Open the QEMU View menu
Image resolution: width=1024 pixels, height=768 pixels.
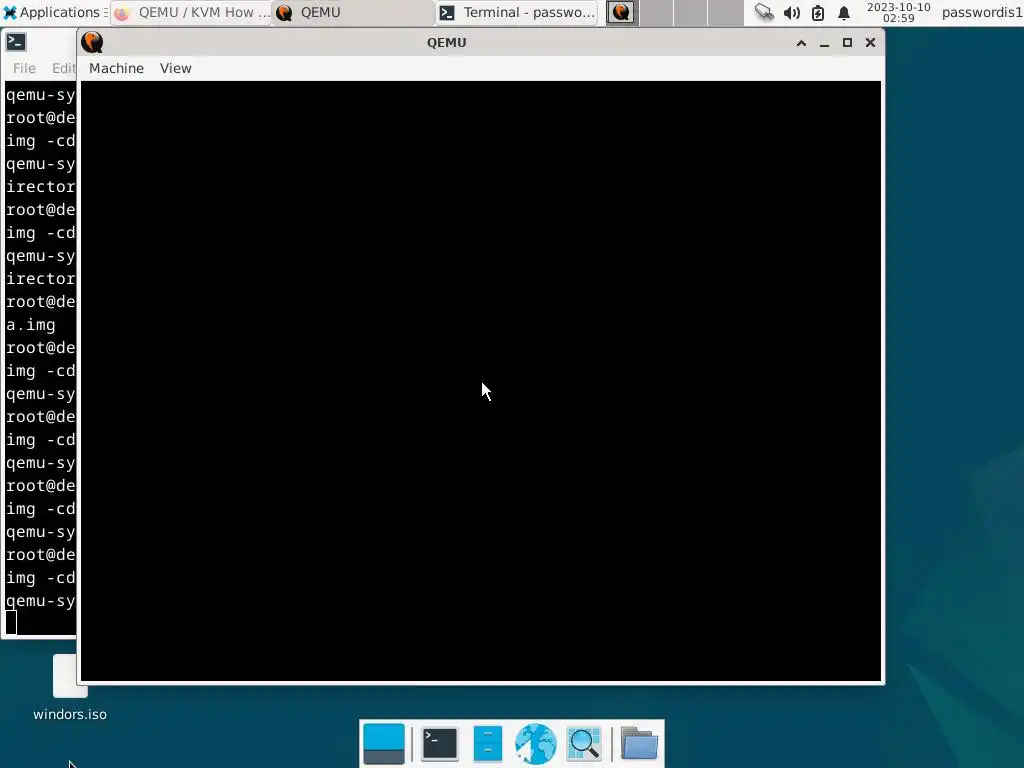(176, 69)
